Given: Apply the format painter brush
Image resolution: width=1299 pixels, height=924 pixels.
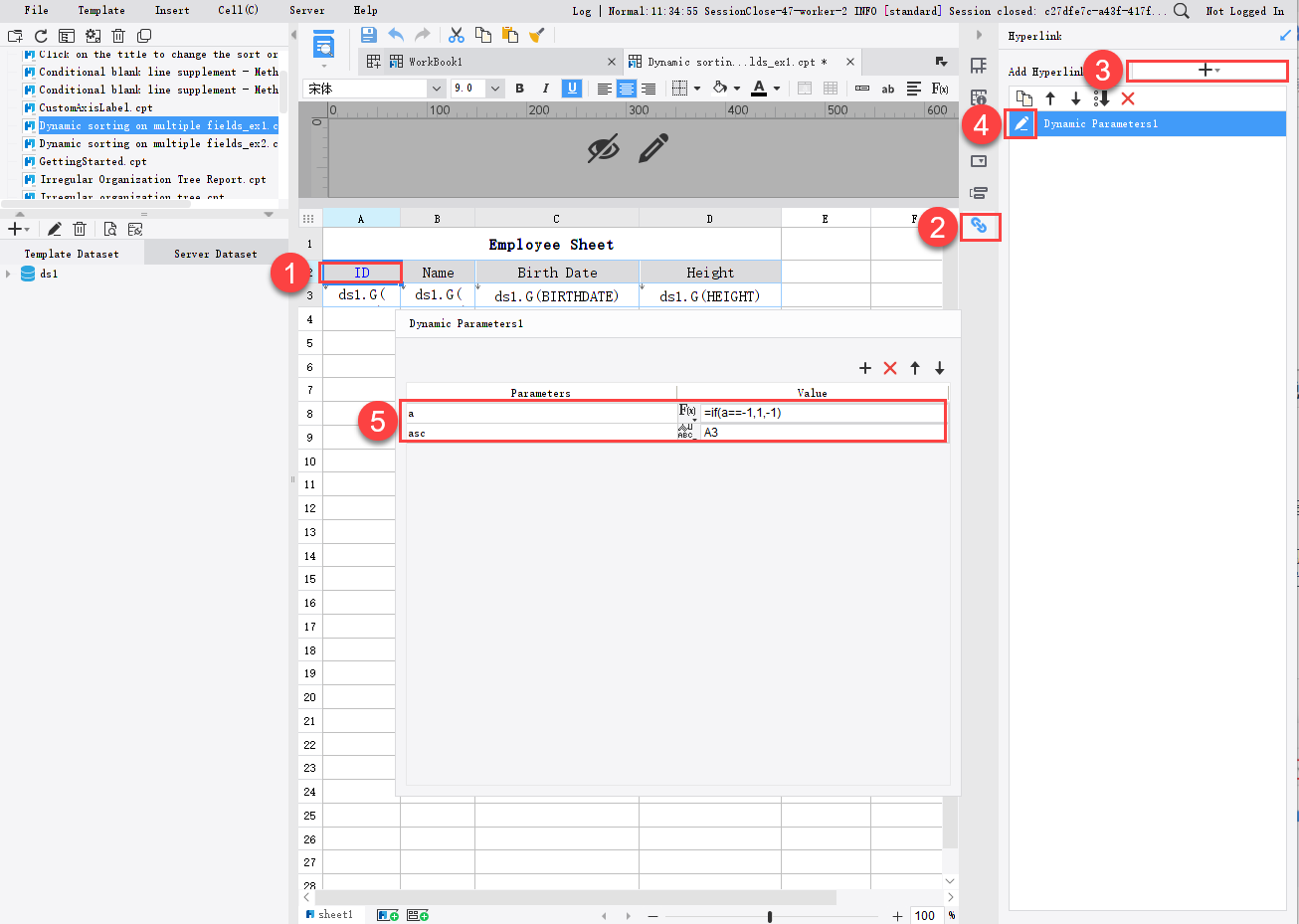Looking at the screenshot, I should coord(537,35).
